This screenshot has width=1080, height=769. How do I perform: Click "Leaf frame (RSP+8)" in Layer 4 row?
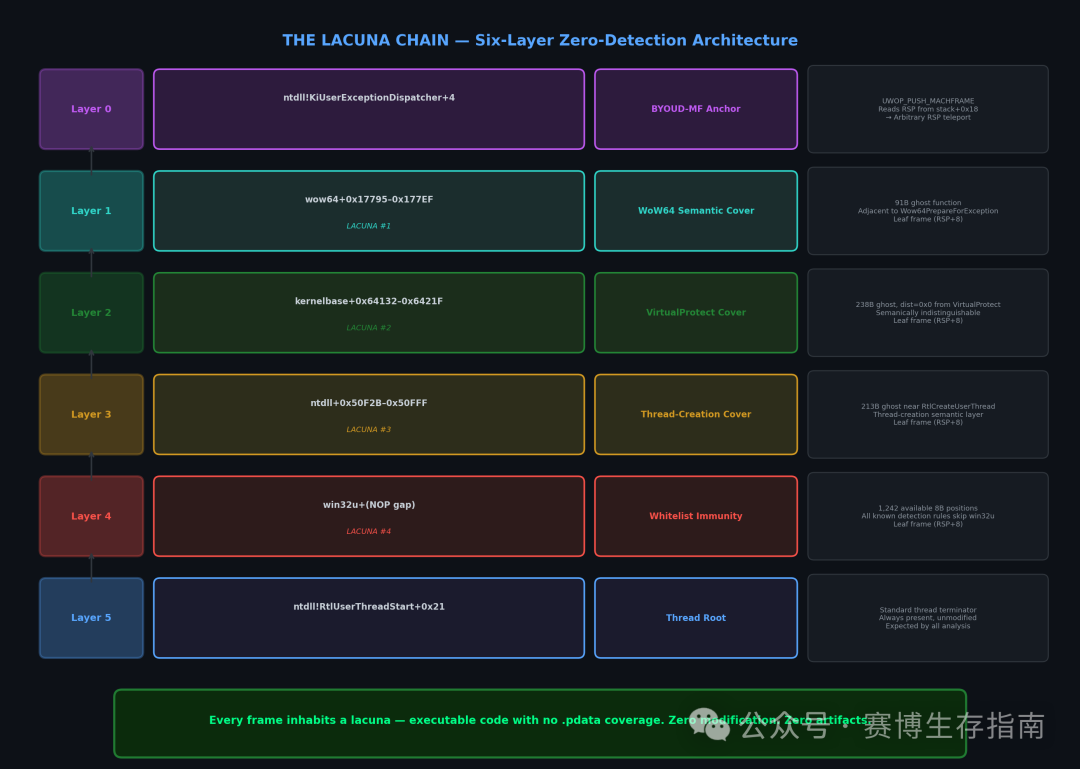pyautogui.click(x=928, y=524)
